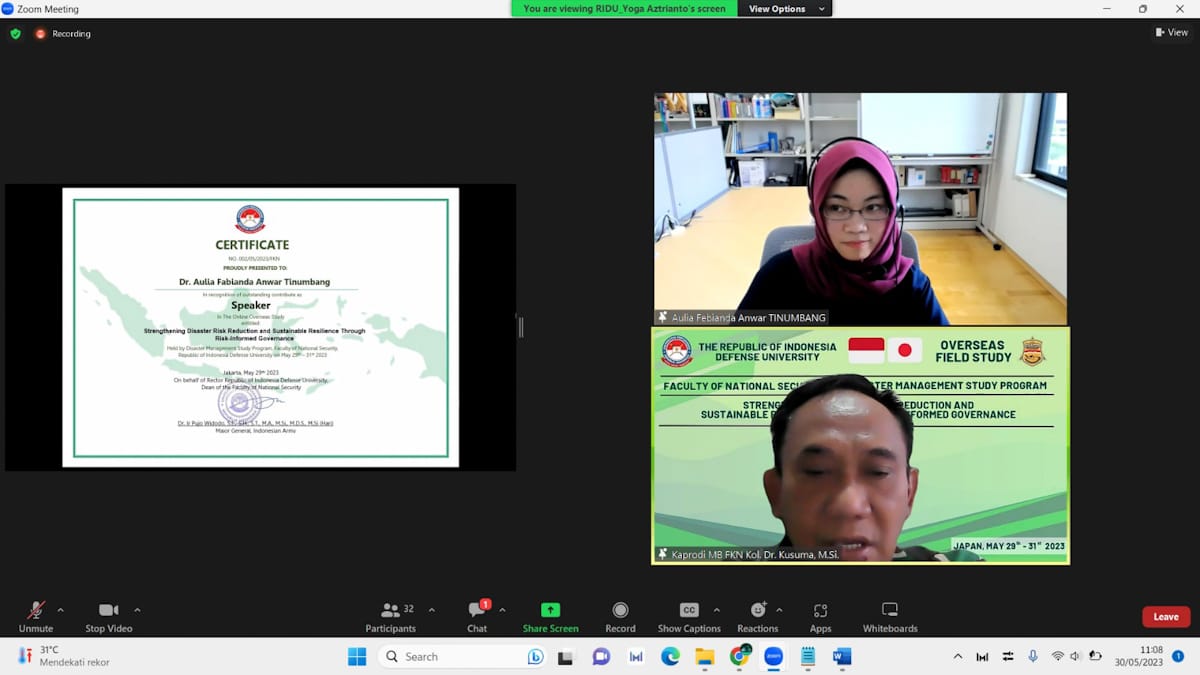Open the Windows Start menu
This screenshot has width=1200, height=675.
point(357,656)
